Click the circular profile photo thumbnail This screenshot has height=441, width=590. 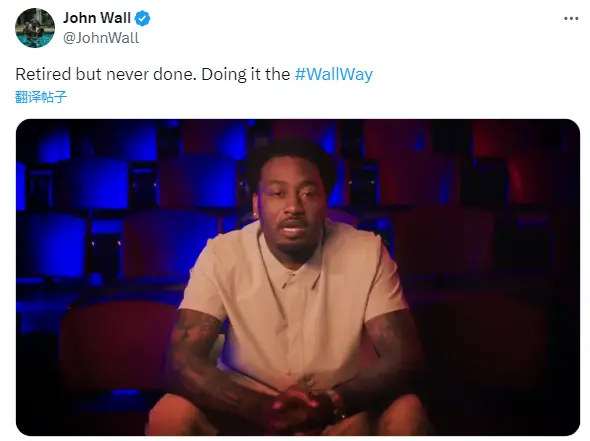(35, 28)
